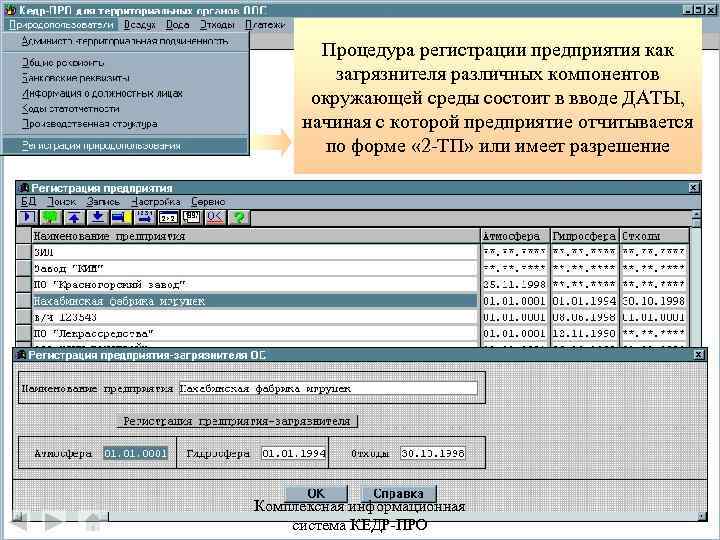
Task: Select the Завод "КИП" row
Action: click(x=255, y=268)
